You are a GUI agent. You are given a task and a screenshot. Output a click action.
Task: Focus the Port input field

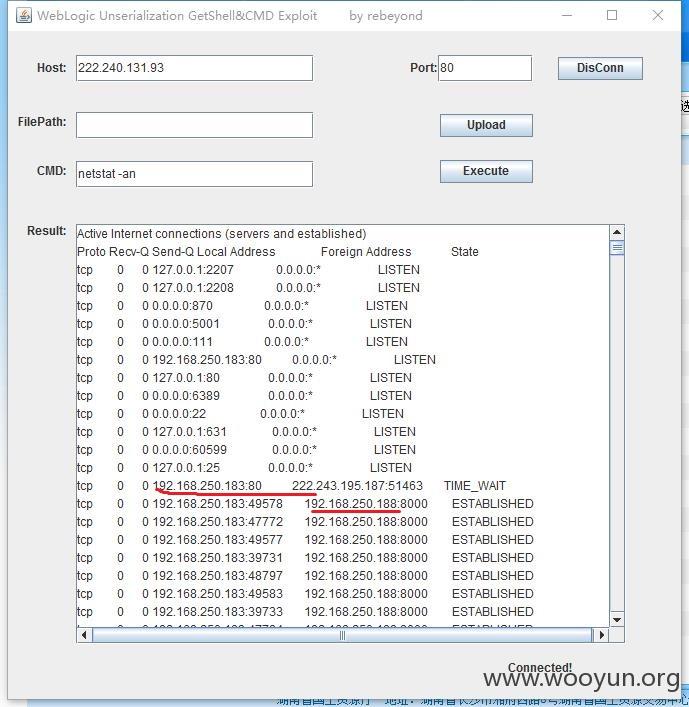(x=485, y=68)
